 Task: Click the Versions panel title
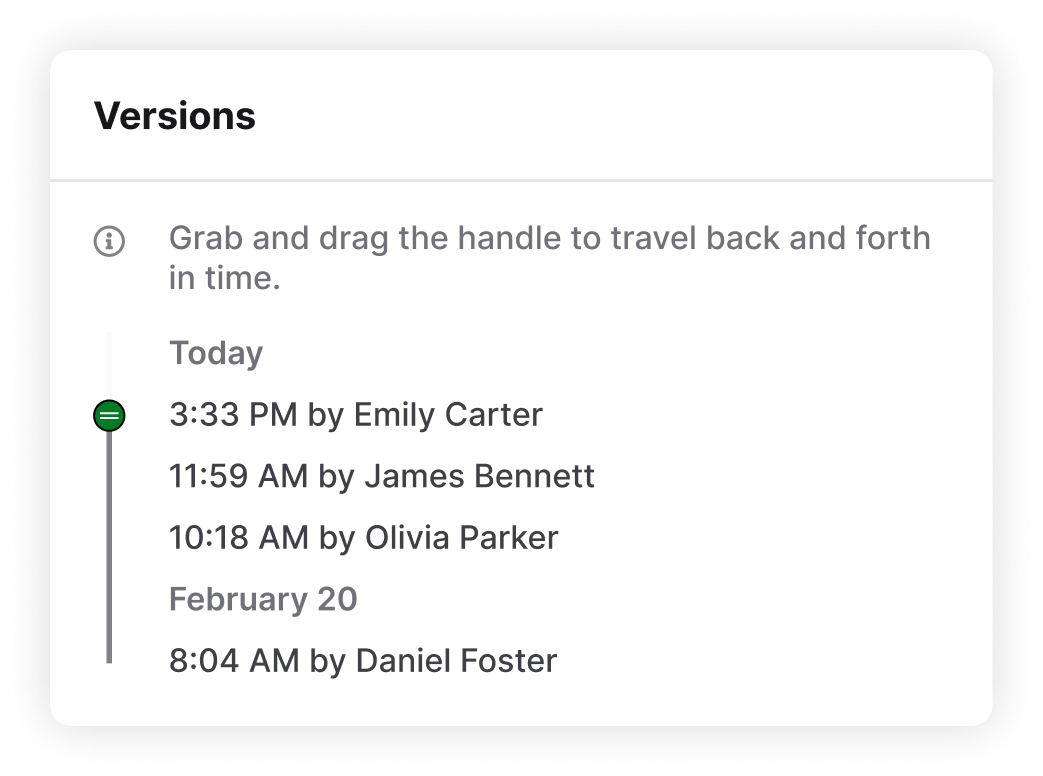175,116
